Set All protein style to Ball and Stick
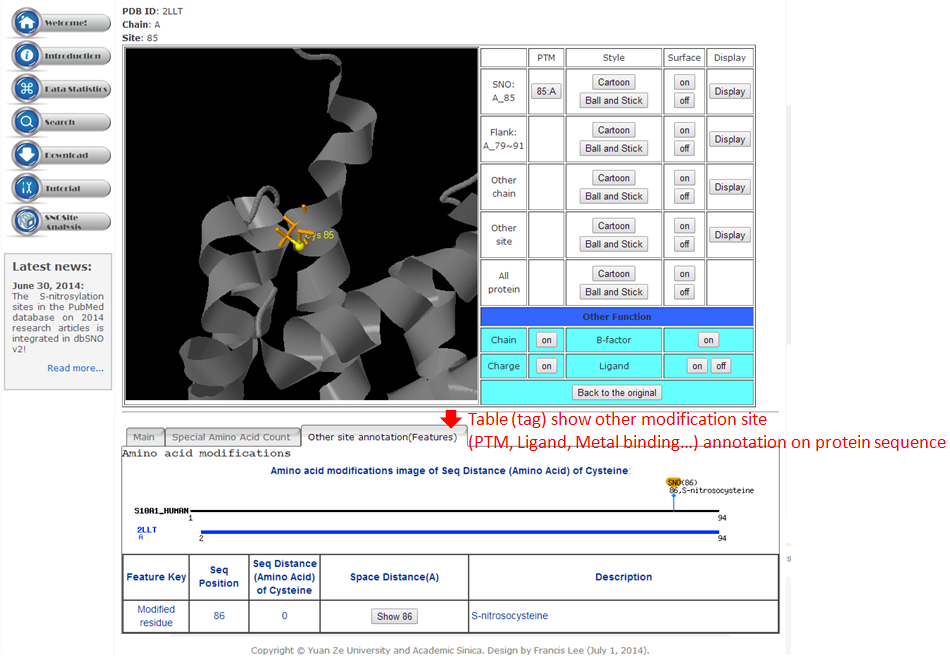Viewport: 950px width, 664px height. (x=614, y=292)
